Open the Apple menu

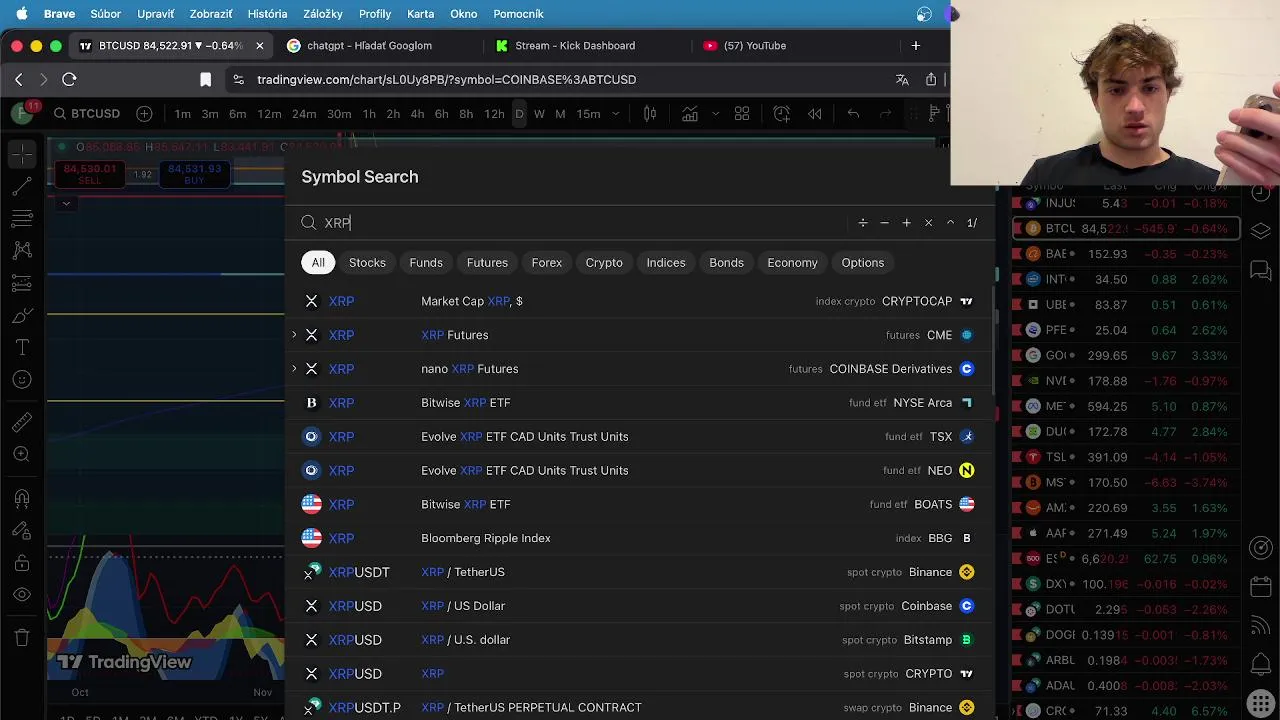21,14
